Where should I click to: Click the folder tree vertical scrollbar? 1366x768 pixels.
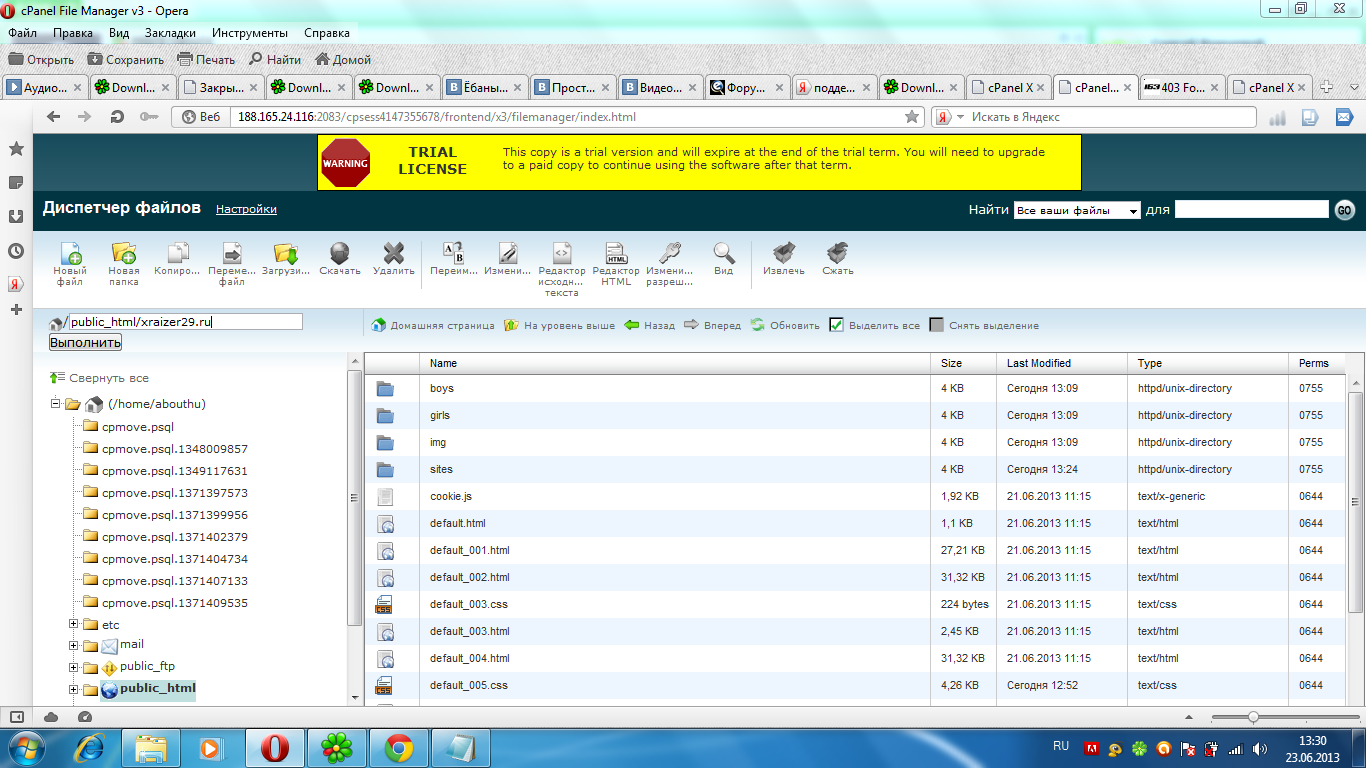354,498
